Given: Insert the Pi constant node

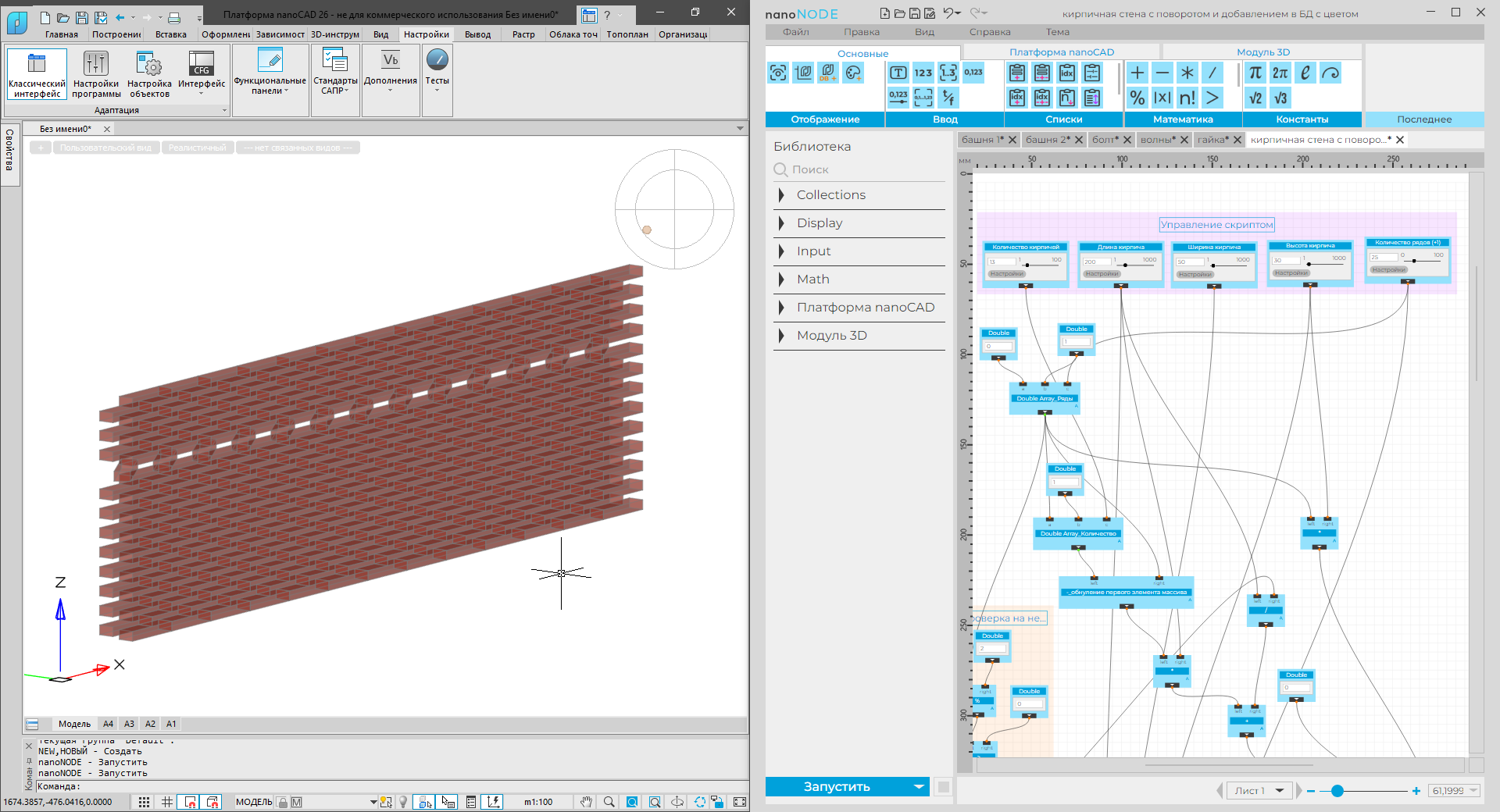Looking at the screenshot, I should (x=1255, y=73).
